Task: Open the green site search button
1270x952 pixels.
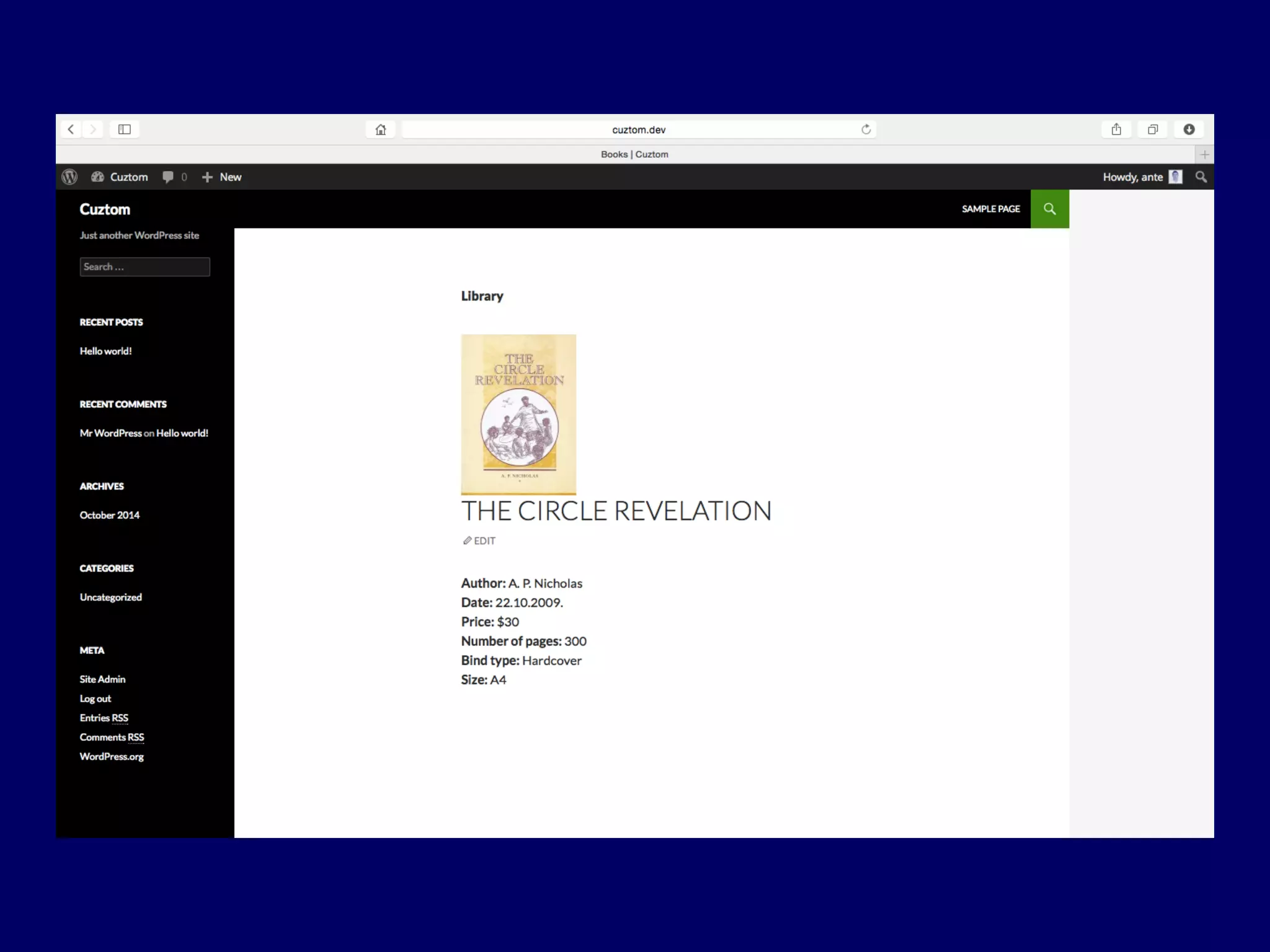Action: (x=1049, y=209)
